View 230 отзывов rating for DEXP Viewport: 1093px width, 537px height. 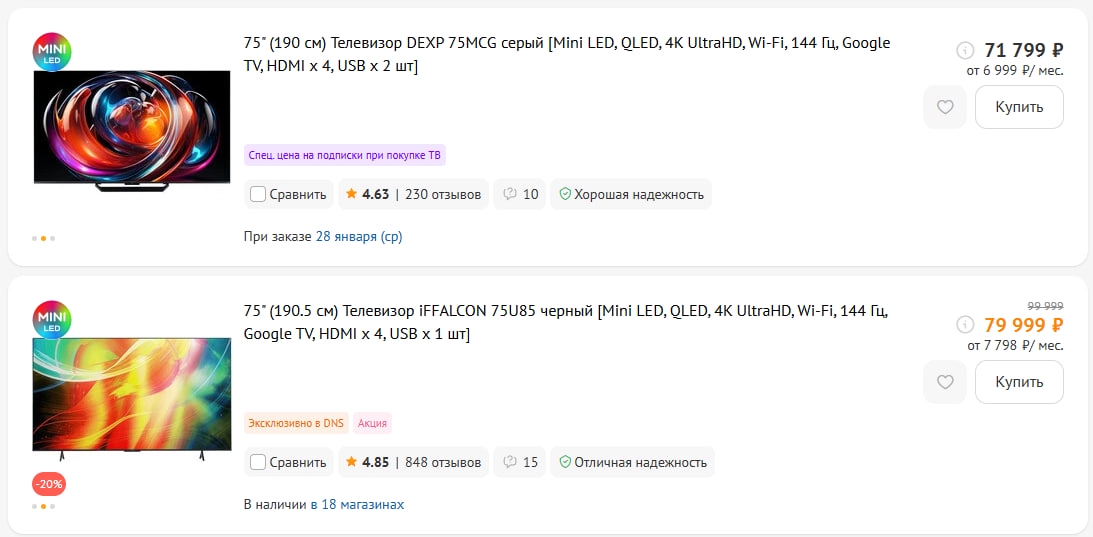click(x=413, y=195)
